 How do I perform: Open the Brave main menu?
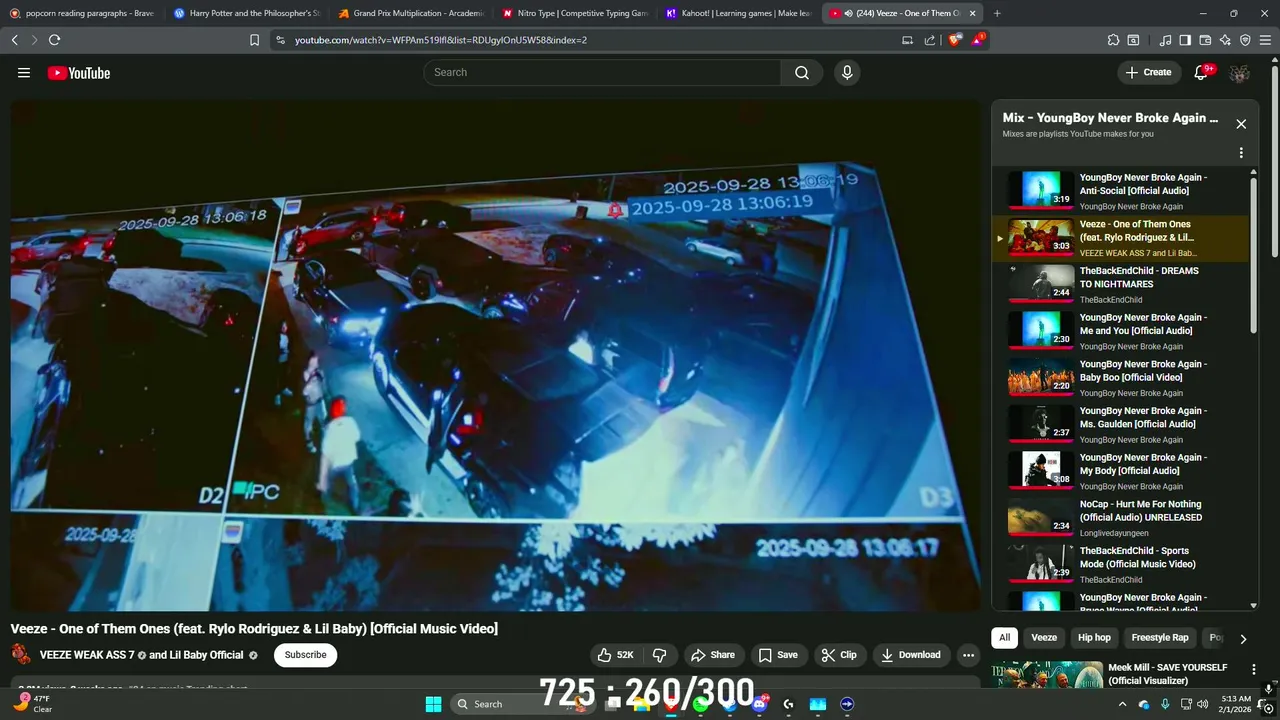click(1265, 40)
